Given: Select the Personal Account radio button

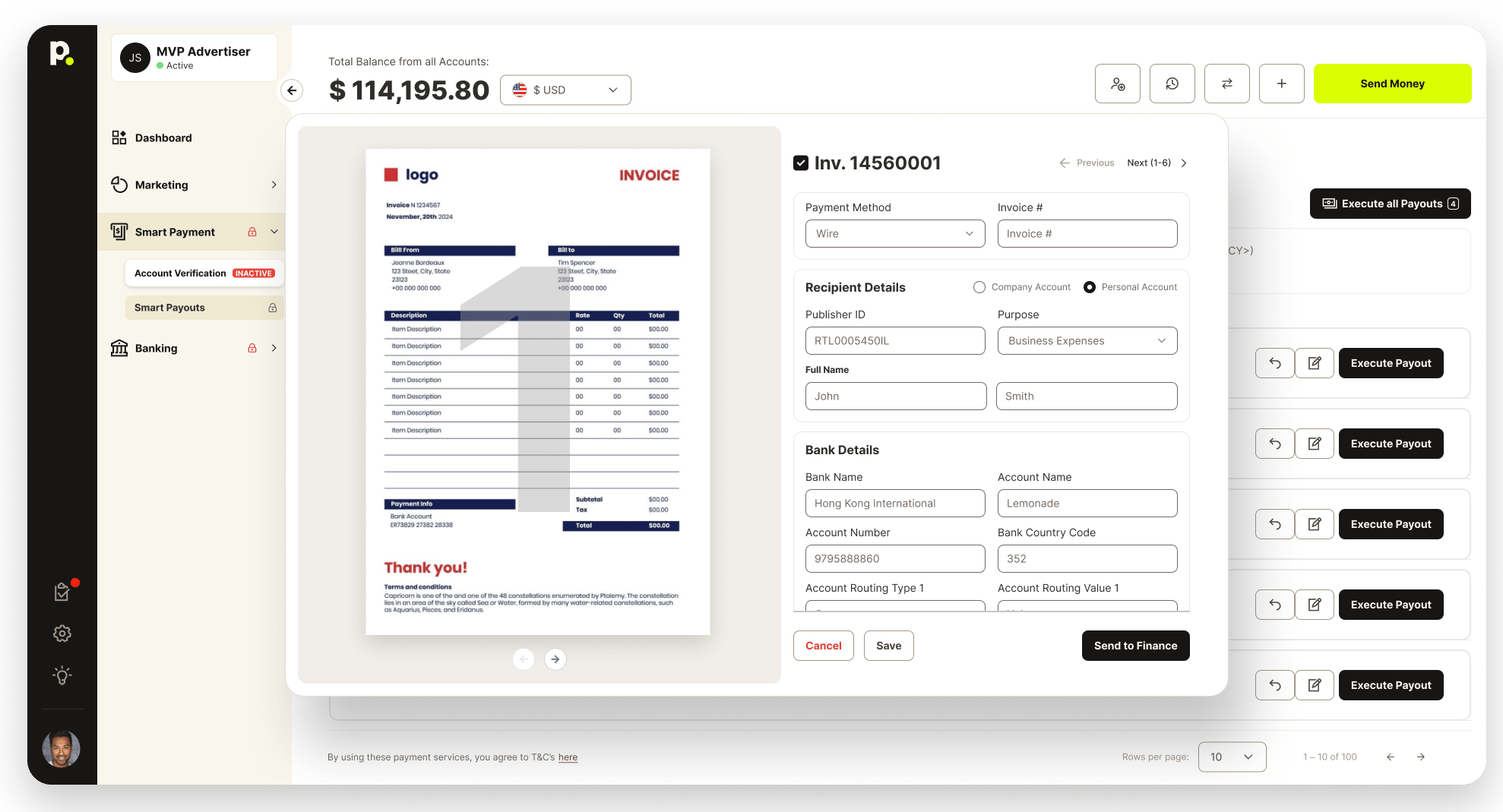Looking at the screenshot, I should (1090, 287).
